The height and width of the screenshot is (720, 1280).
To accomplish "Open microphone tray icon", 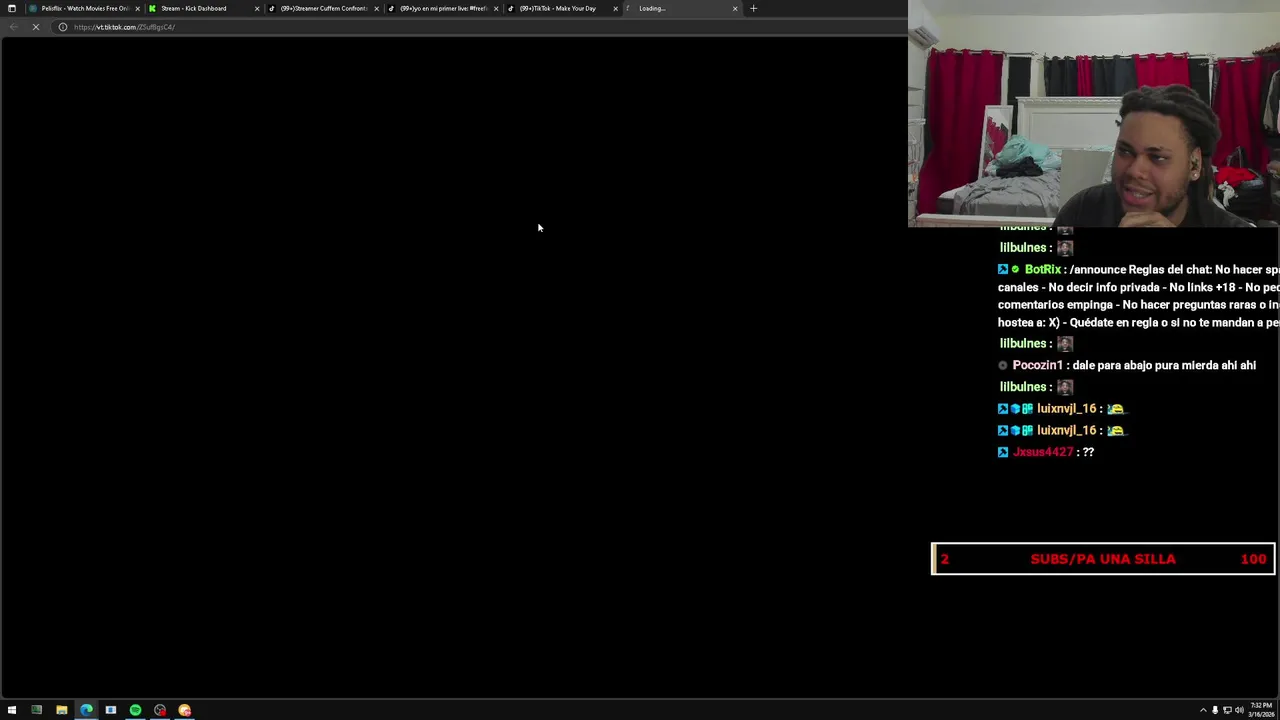I will tap(1215, 710).
